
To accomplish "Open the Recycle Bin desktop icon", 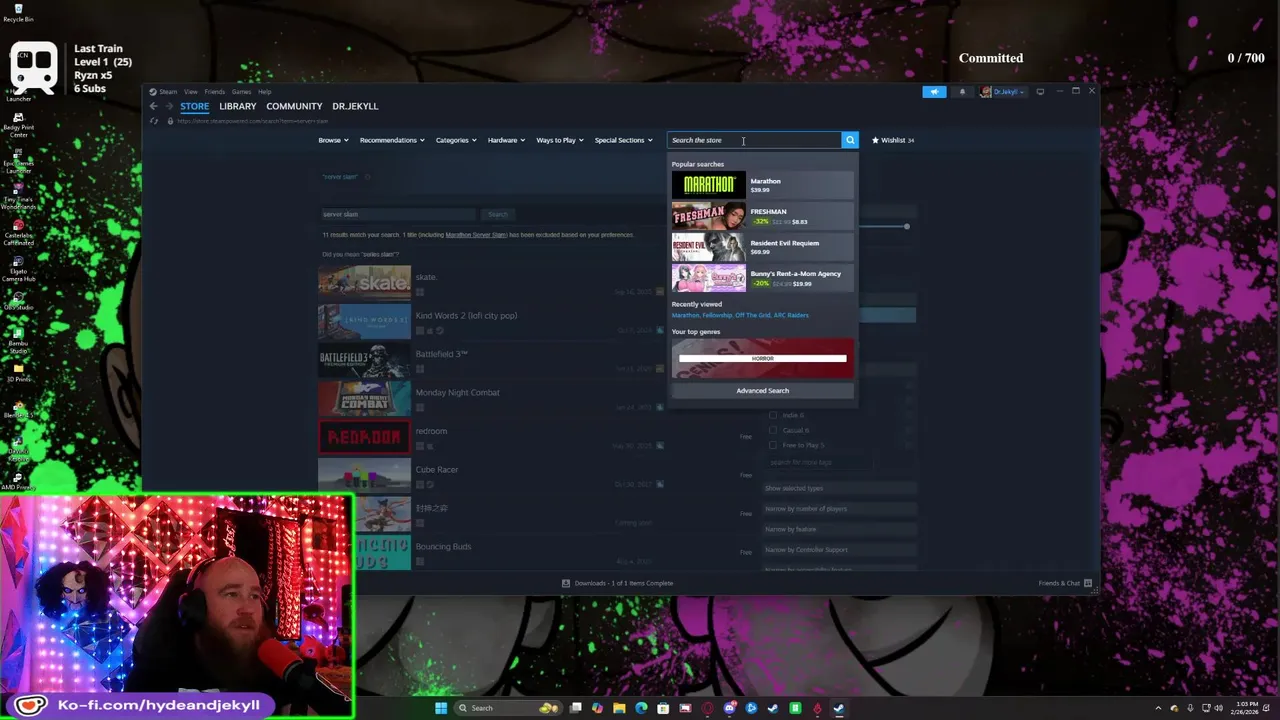I will [x=18, y=13].
